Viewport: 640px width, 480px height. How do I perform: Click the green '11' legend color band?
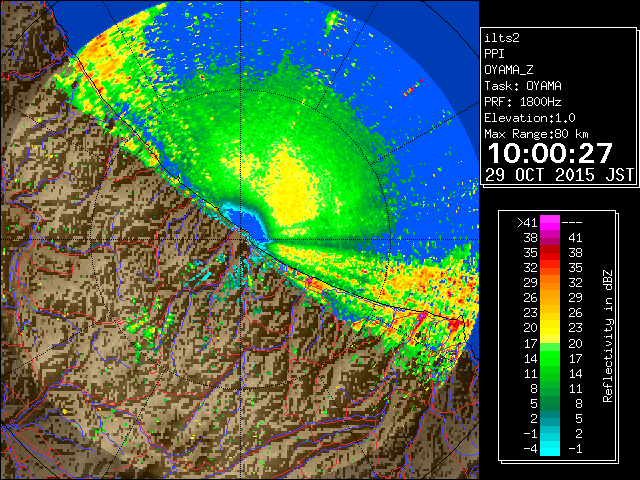click(x=550, y=373)
